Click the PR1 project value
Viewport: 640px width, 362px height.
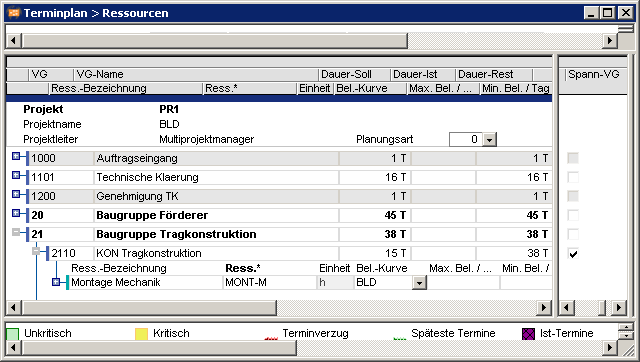pyautogui.click(x=169, y=109)
